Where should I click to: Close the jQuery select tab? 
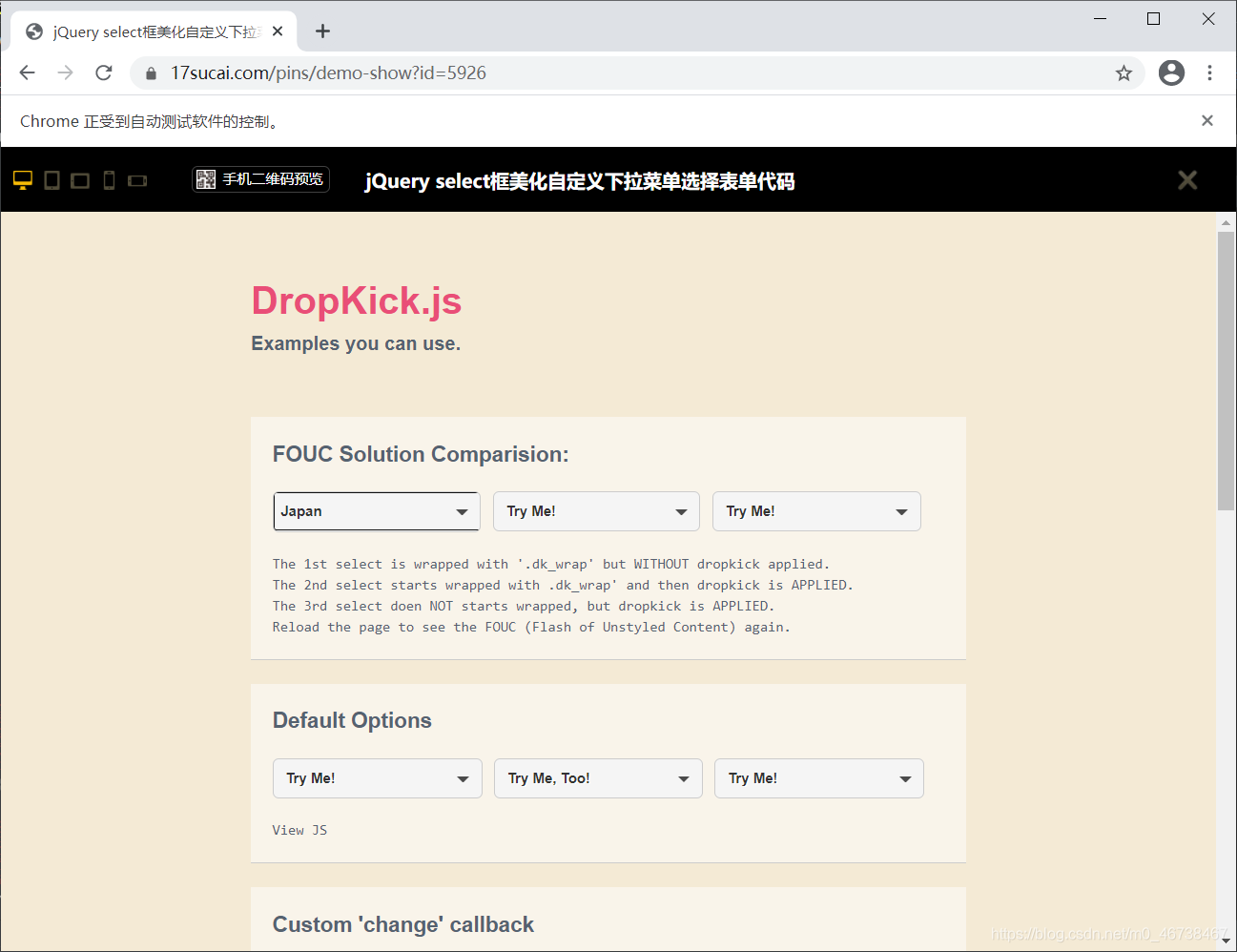[x=278, y=31]
